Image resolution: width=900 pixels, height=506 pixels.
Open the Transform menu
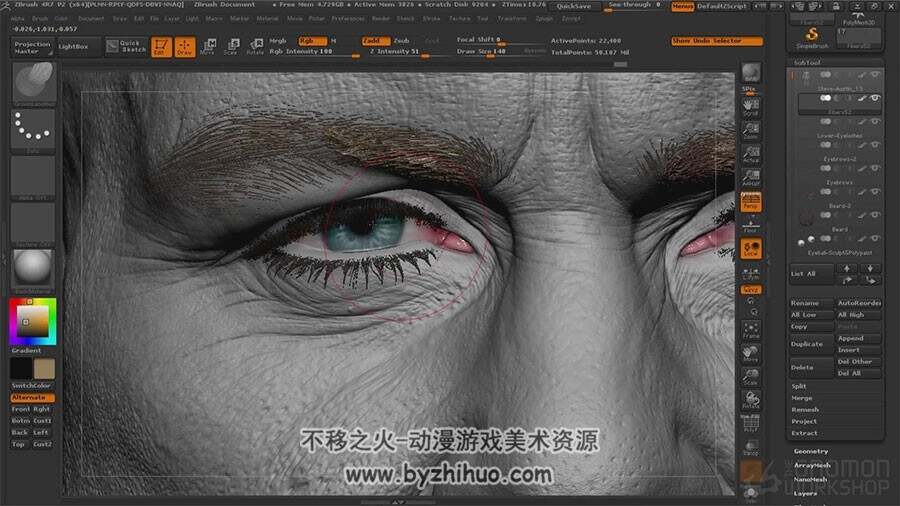click(x=512, y=18)
